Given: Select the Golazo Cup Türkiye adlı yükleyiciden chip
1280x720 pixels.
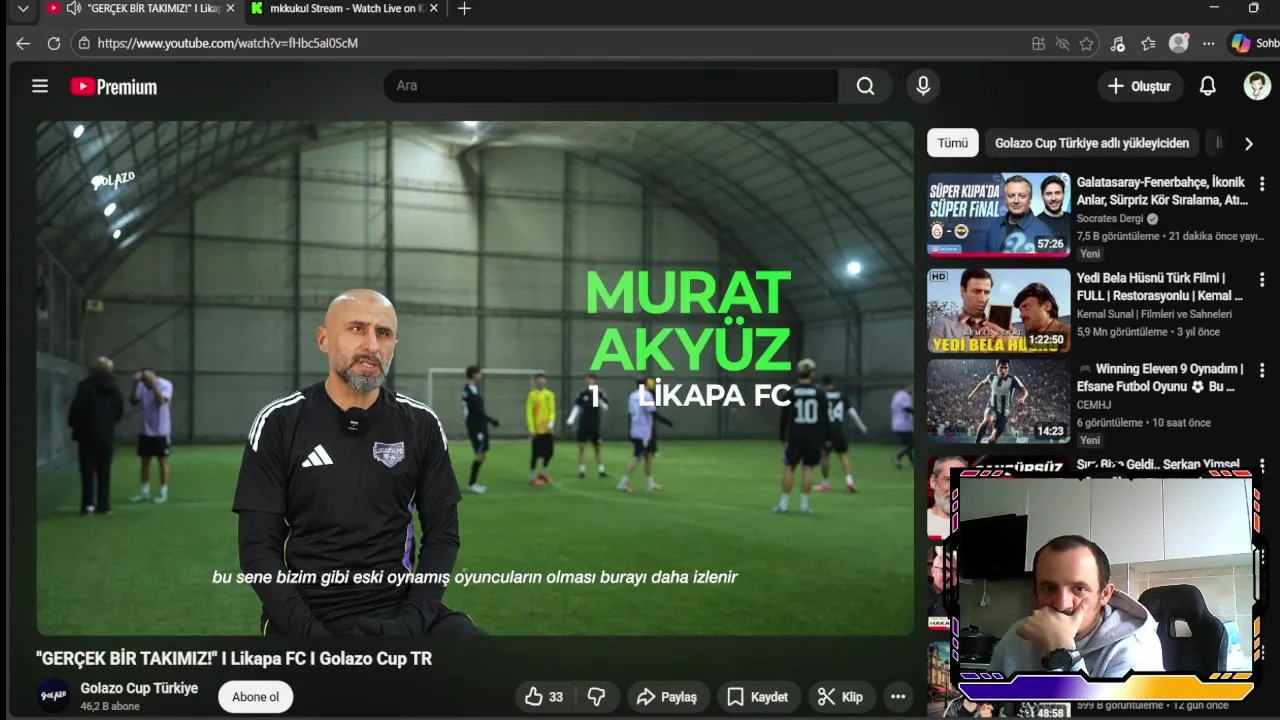Looking at the screenshot, I should click(x=1092, y=143).
